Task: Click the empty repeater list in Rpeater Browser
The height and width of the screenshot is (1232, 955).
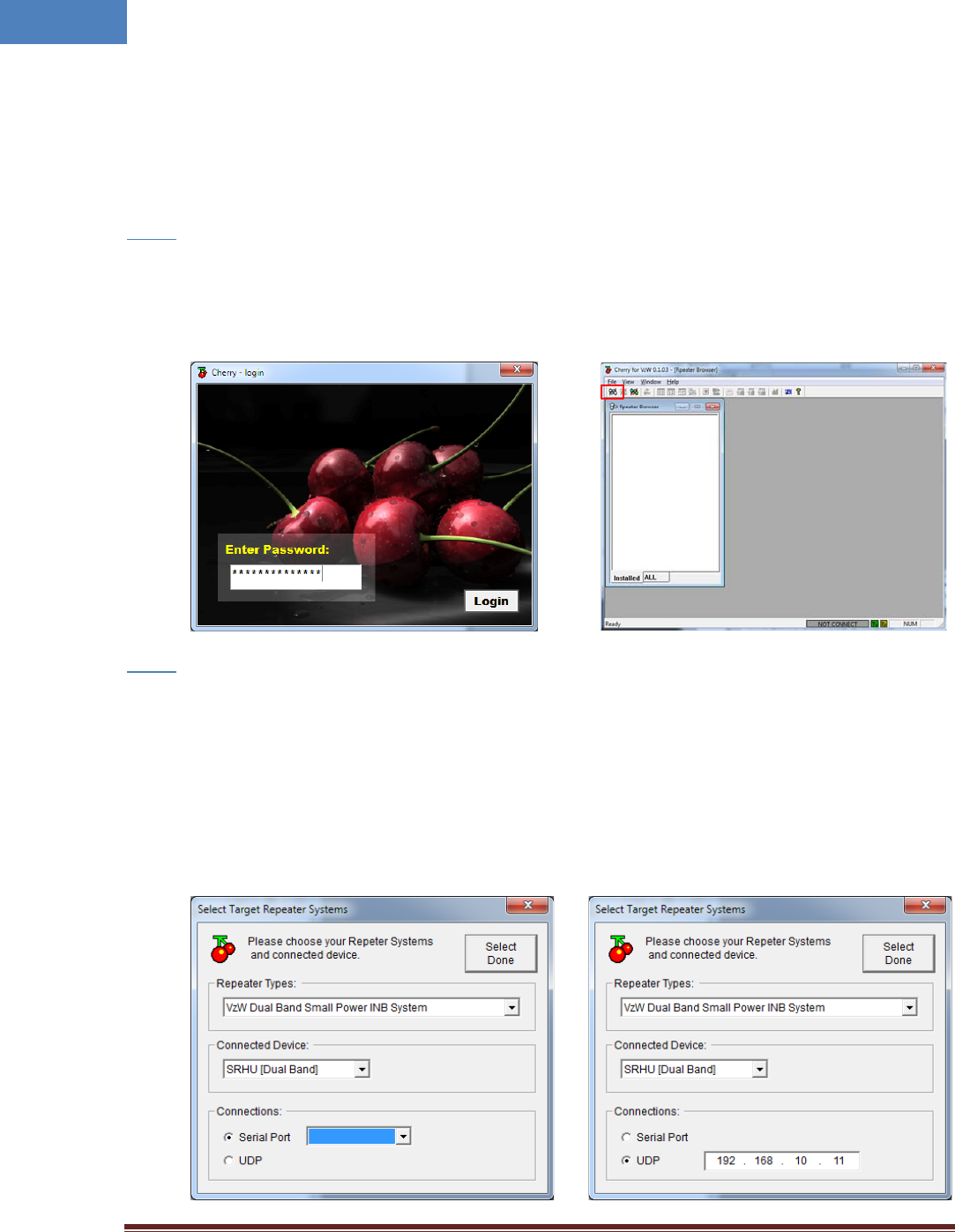Action: click(666, 493)
